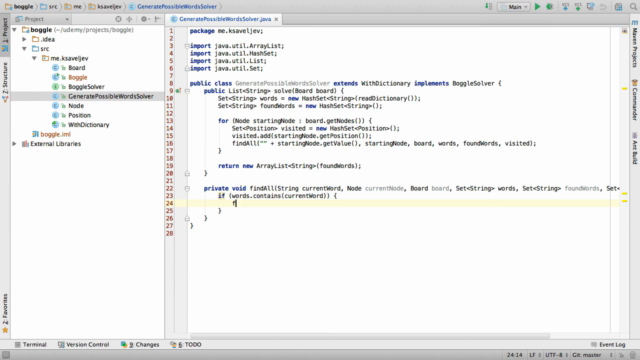Viewport: 640px width, 360px height.
Task: Click the collapse all icon in Project panel
Action: click(x=129, y=19)
